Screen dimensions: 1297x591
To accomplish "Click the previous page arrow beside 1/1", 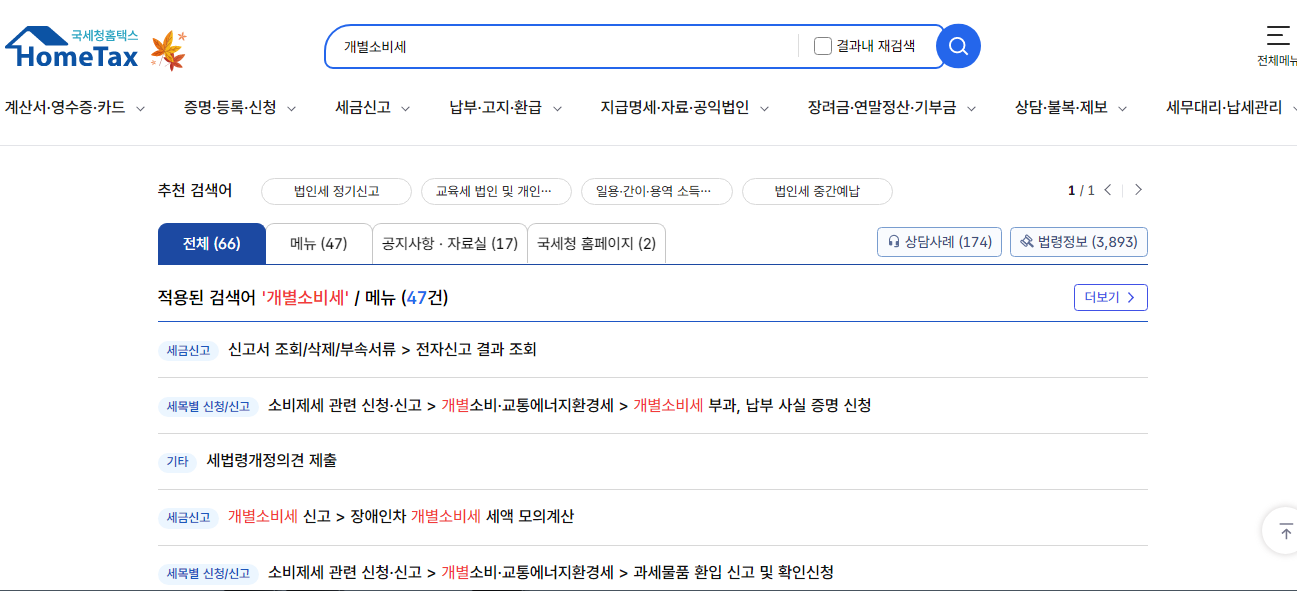I will point(1110,189).
